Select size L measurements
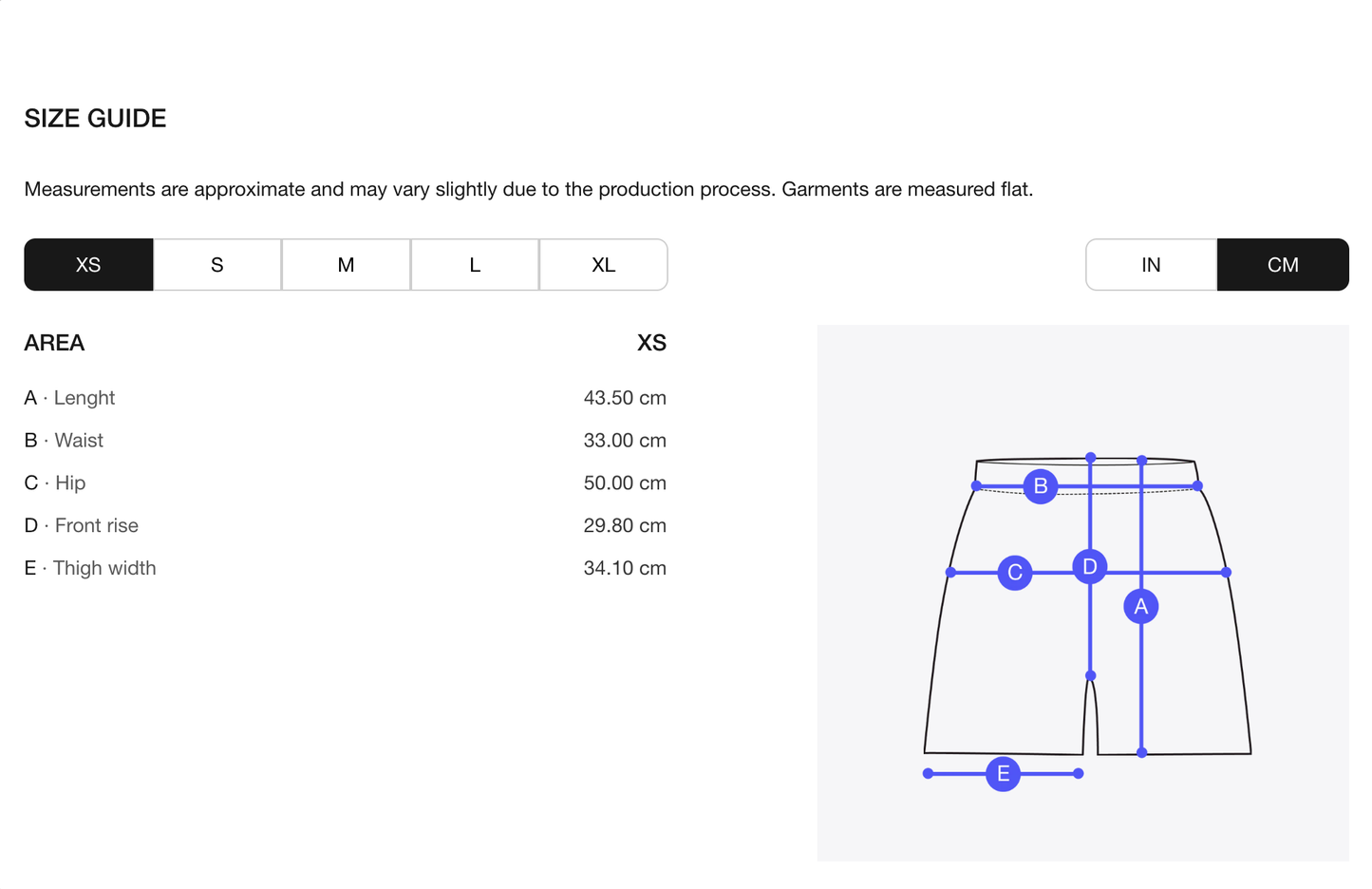Screen dimensions: 1372x889 pos(475,265)
